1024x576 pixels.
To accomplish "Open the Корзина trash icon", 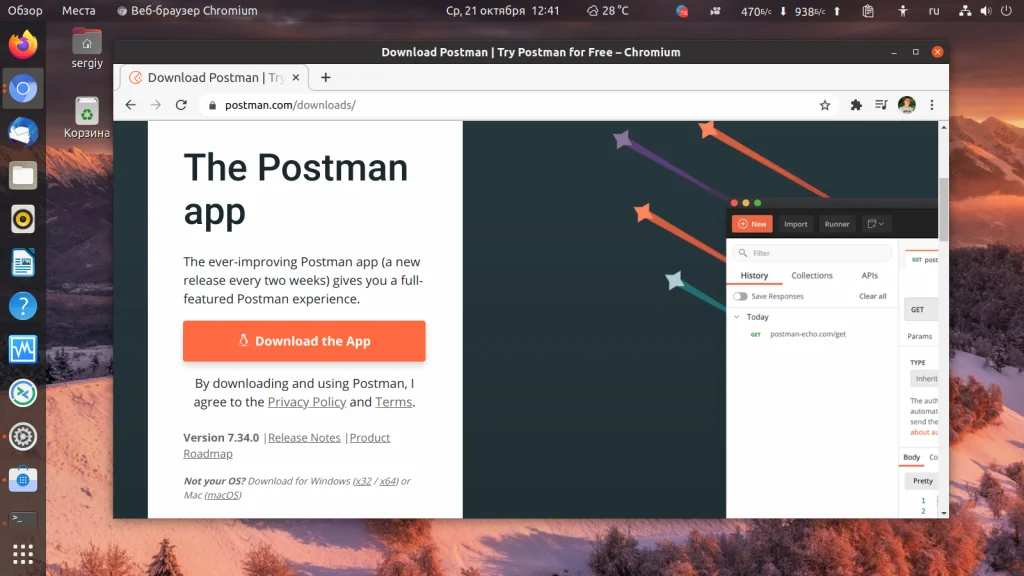I will click(x=87, y=118).
